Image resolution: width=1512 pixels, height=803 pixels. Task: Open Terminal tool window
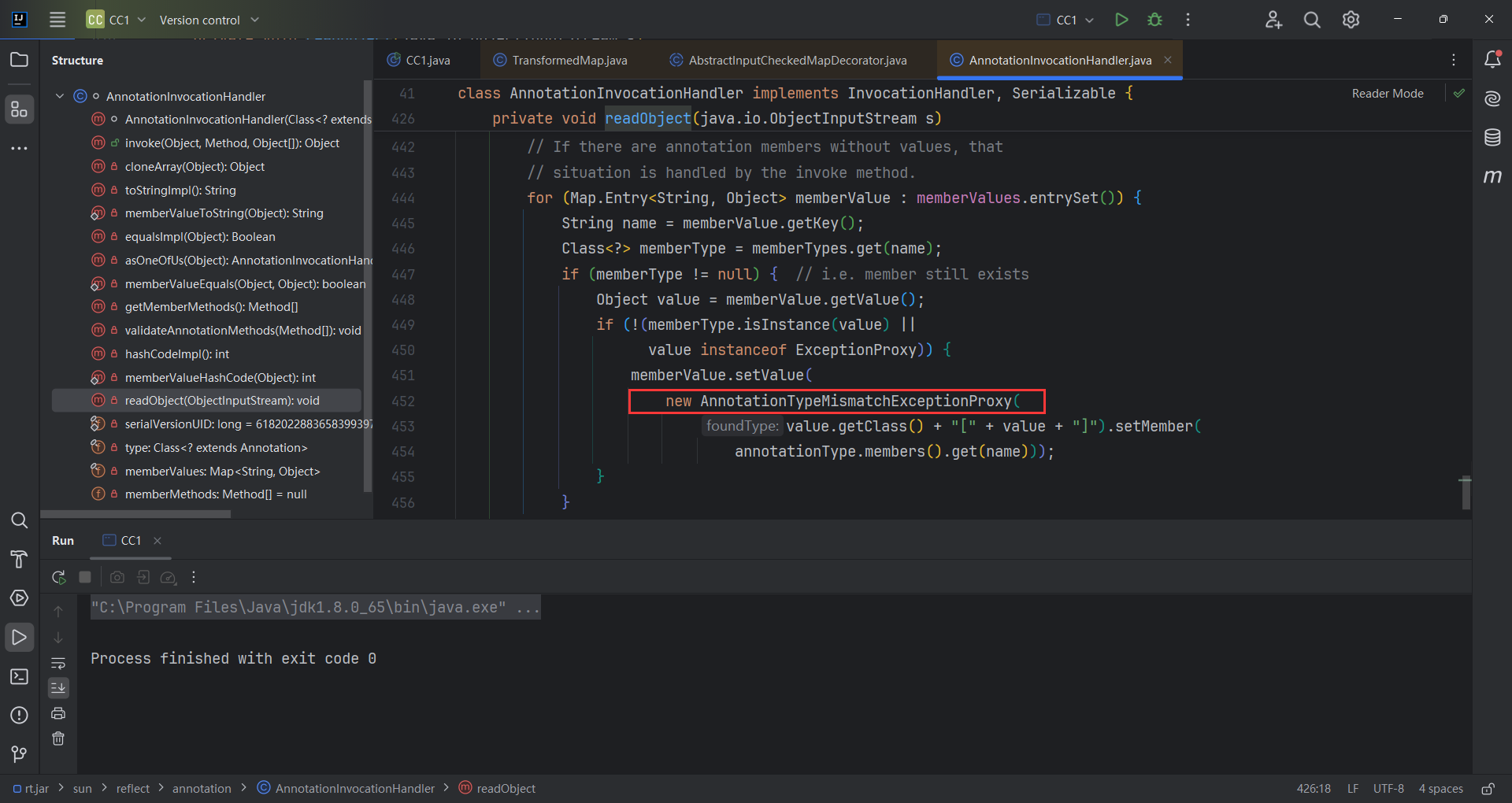click(x=20, y=676)
